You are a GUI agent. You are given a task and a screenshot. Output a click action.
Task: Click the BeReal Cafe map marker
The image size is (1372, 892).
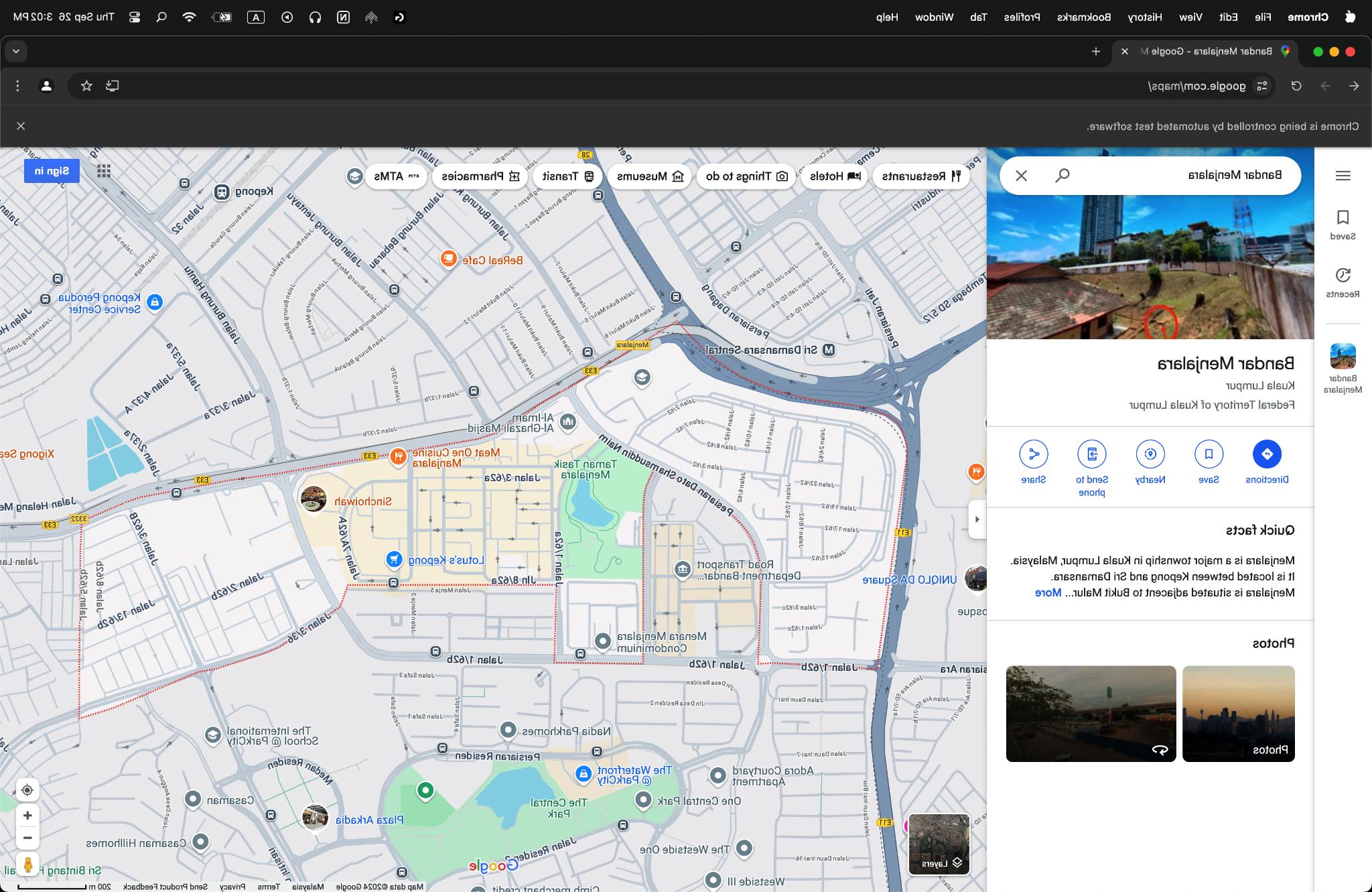[448, 258]
